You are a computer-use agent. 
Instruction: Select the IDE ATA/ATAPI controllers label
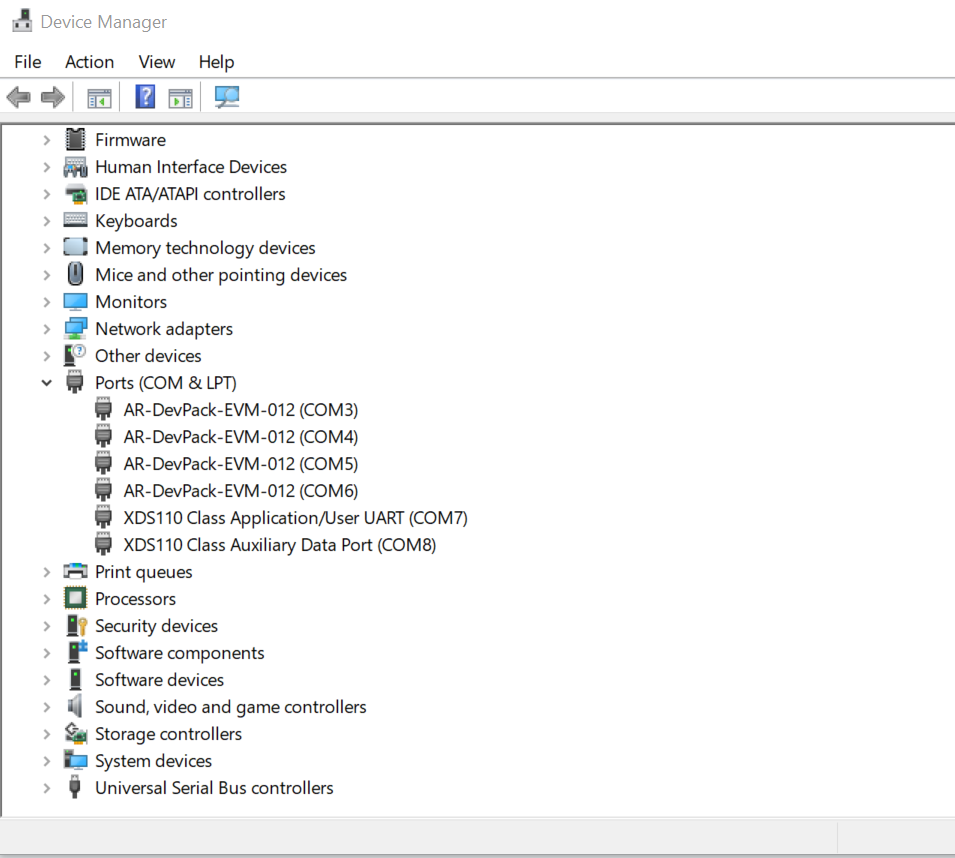pos(190,194)
